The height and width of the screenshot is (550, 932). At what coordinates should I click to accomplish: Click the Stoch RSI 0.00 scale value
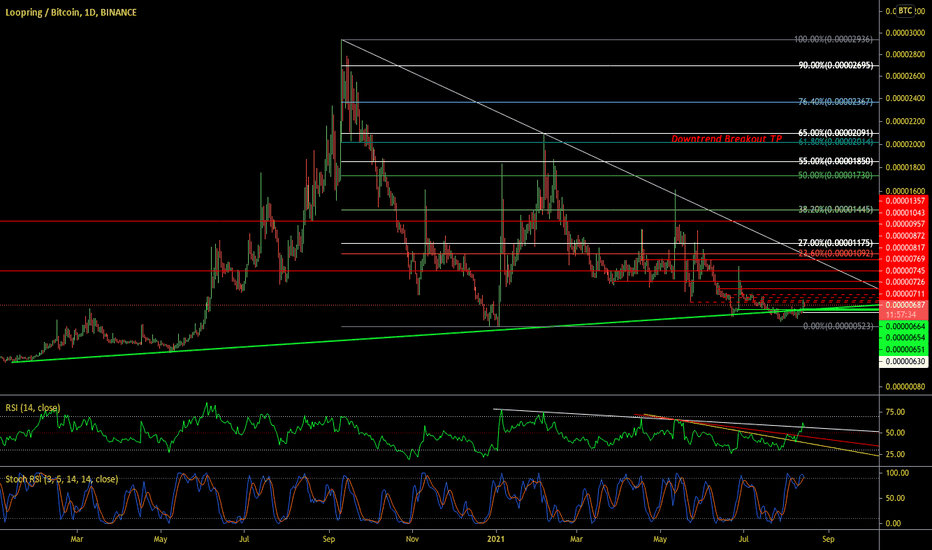click(x=893, y=524)
